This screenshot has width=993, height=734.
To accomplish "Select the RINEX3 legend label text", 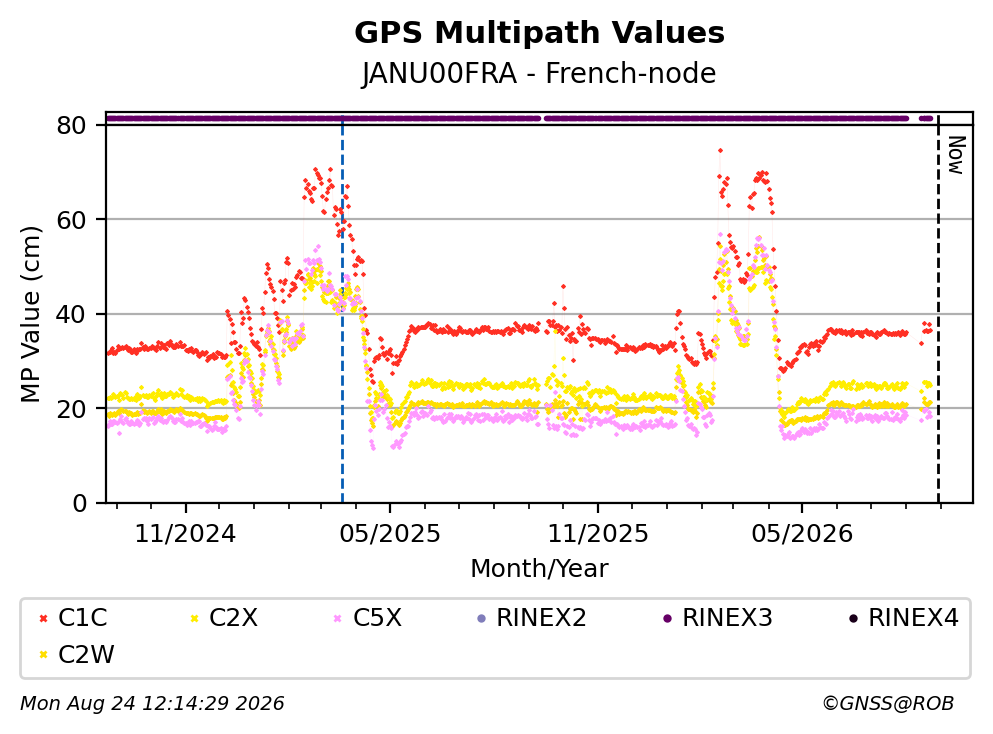I will pos(727,617).
